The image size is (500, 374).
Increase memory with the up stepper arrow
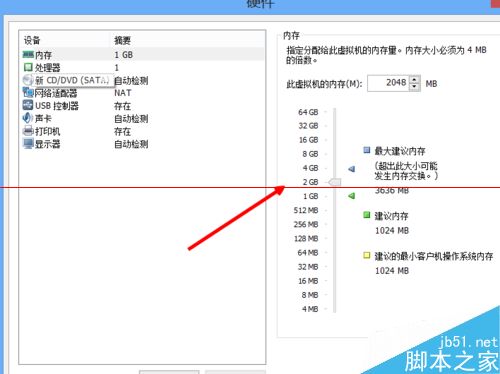414,79
